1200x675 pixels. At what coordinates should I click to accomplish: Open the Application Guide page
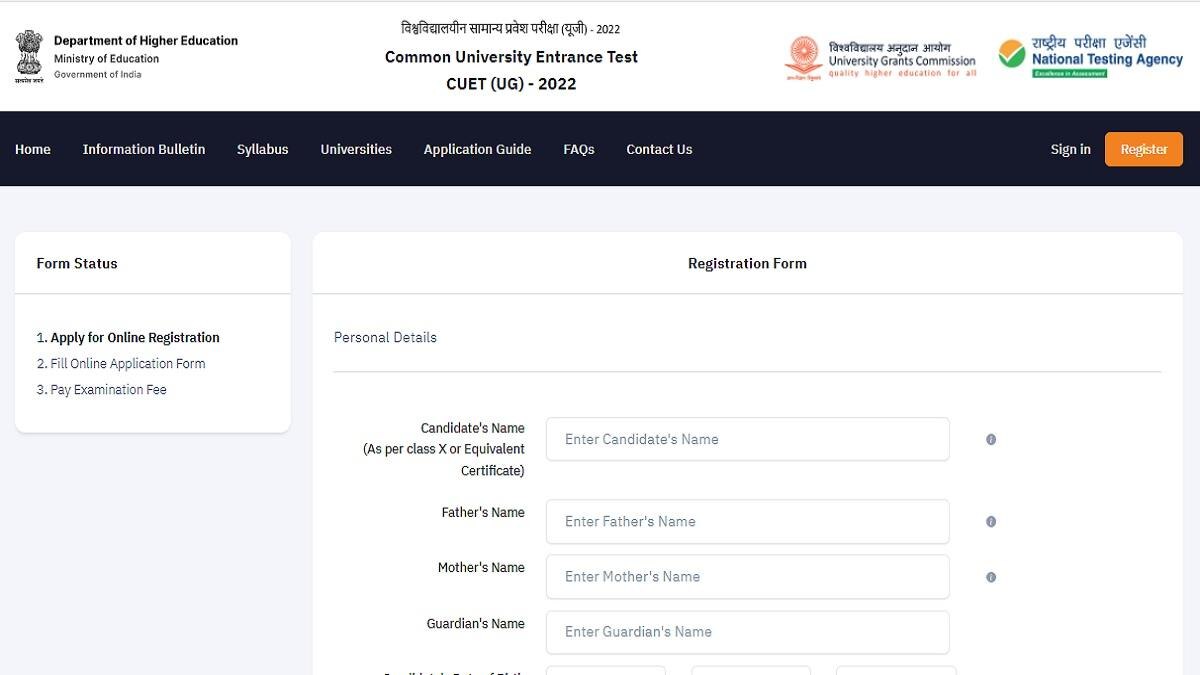[x=477, y=149]
